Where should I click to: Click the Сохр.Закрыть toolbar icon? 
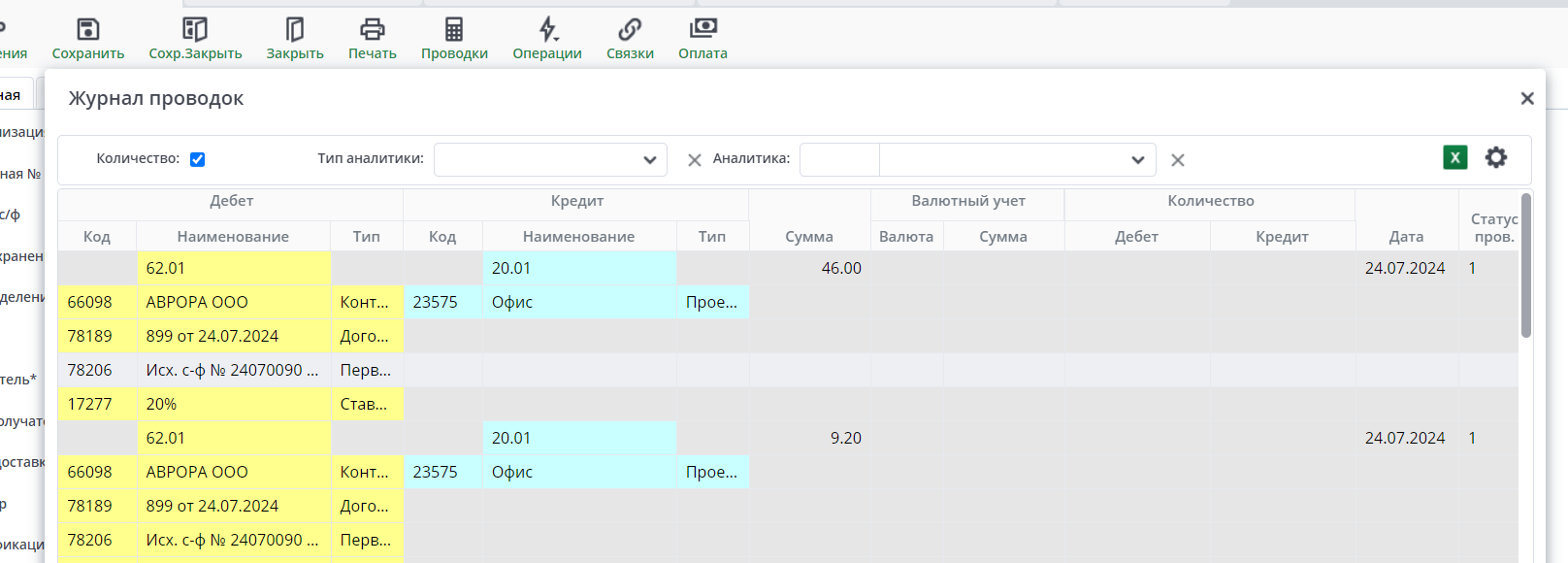tap(195, 29)
